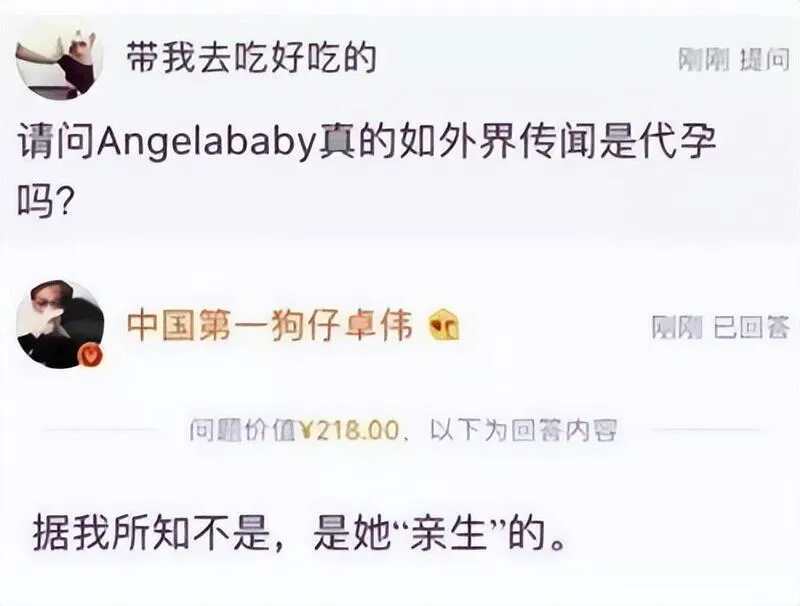
Task: Click the 刚刚 timestamp beside 提问
Action: [x=703, y=60]
